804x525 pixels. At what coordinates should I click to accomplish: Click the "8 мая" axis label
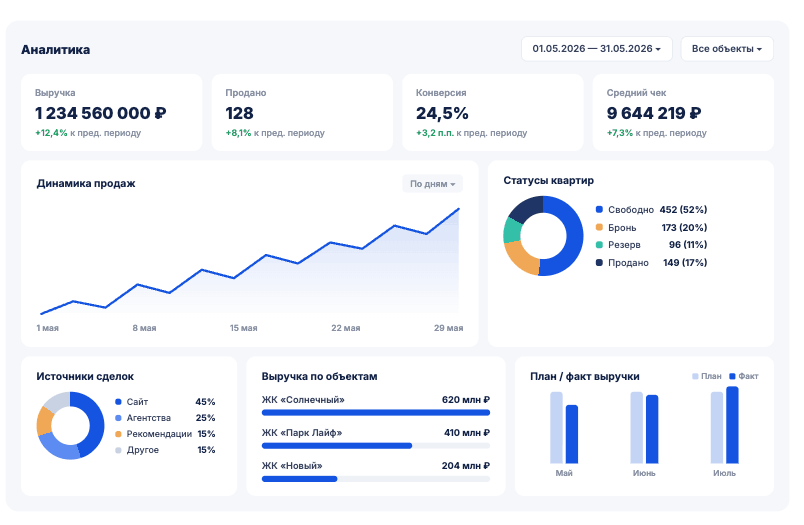click(144, 328)
